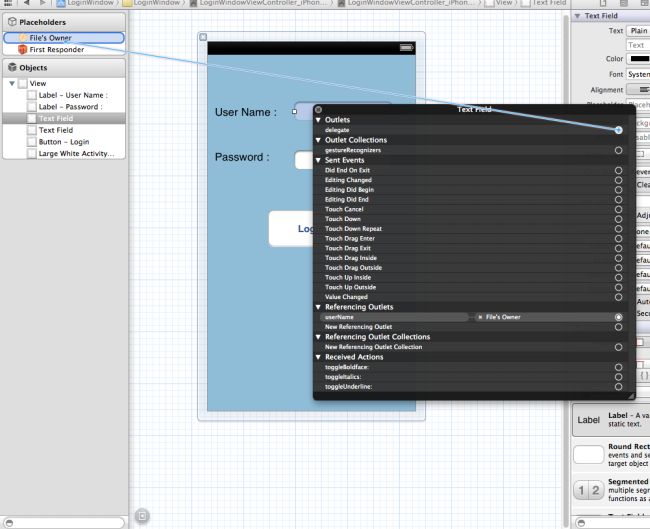Select the highlighted Text Field object

[x=64, y=118]
